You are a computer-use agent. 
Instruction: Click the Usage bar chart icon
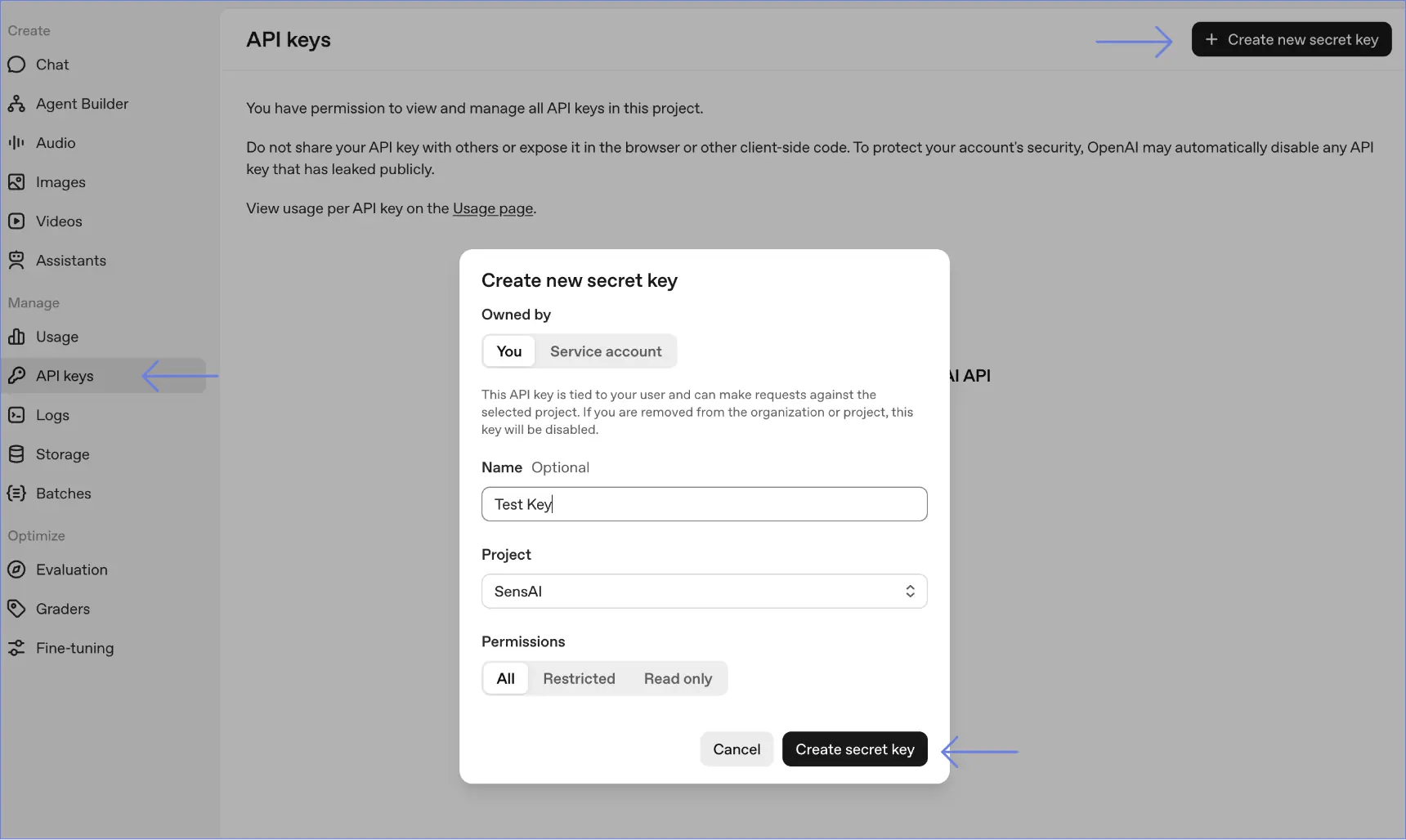tap(16, 337)
